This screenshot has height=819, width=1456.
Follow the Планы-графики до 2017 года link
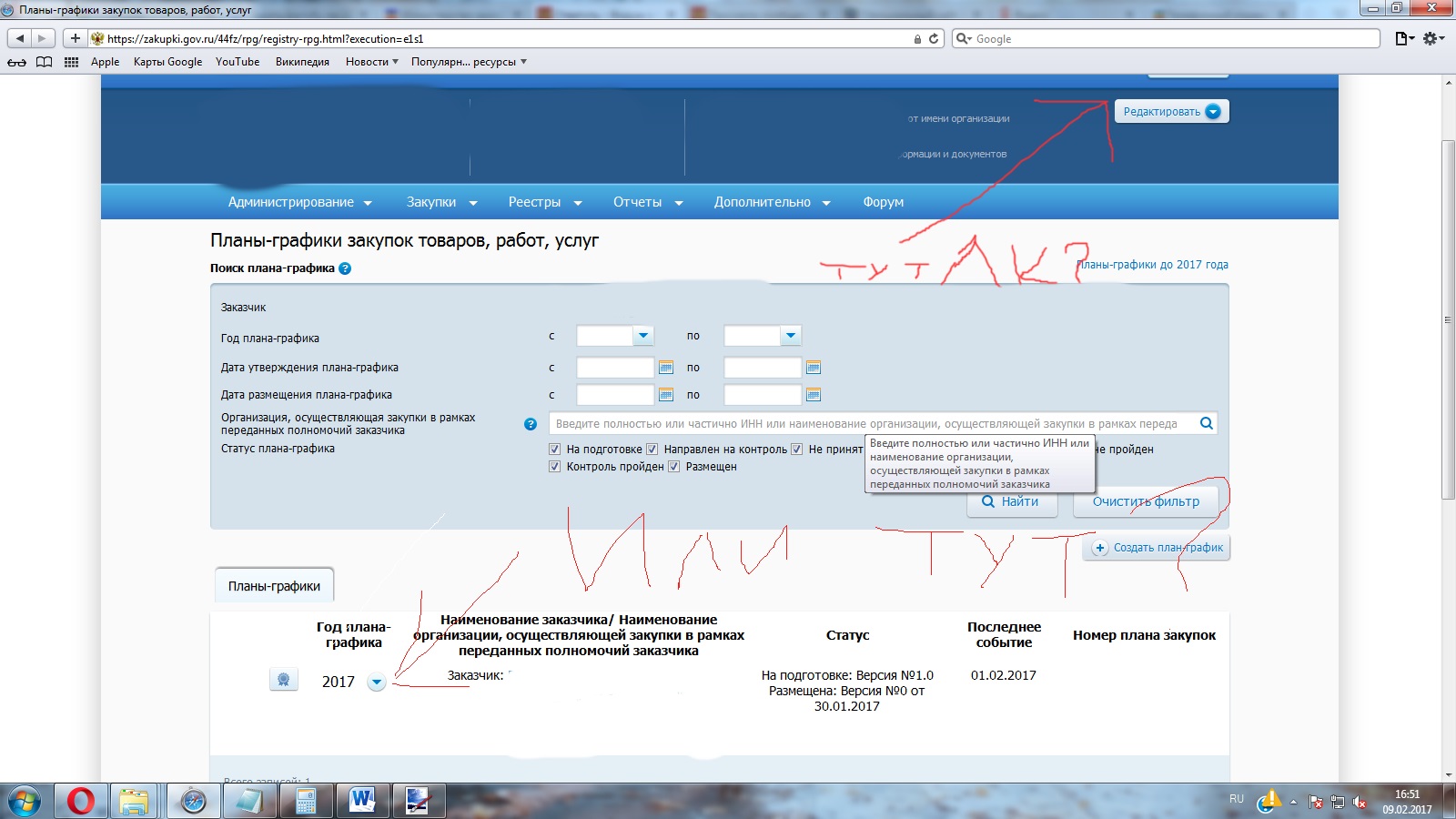point(1153,265)
